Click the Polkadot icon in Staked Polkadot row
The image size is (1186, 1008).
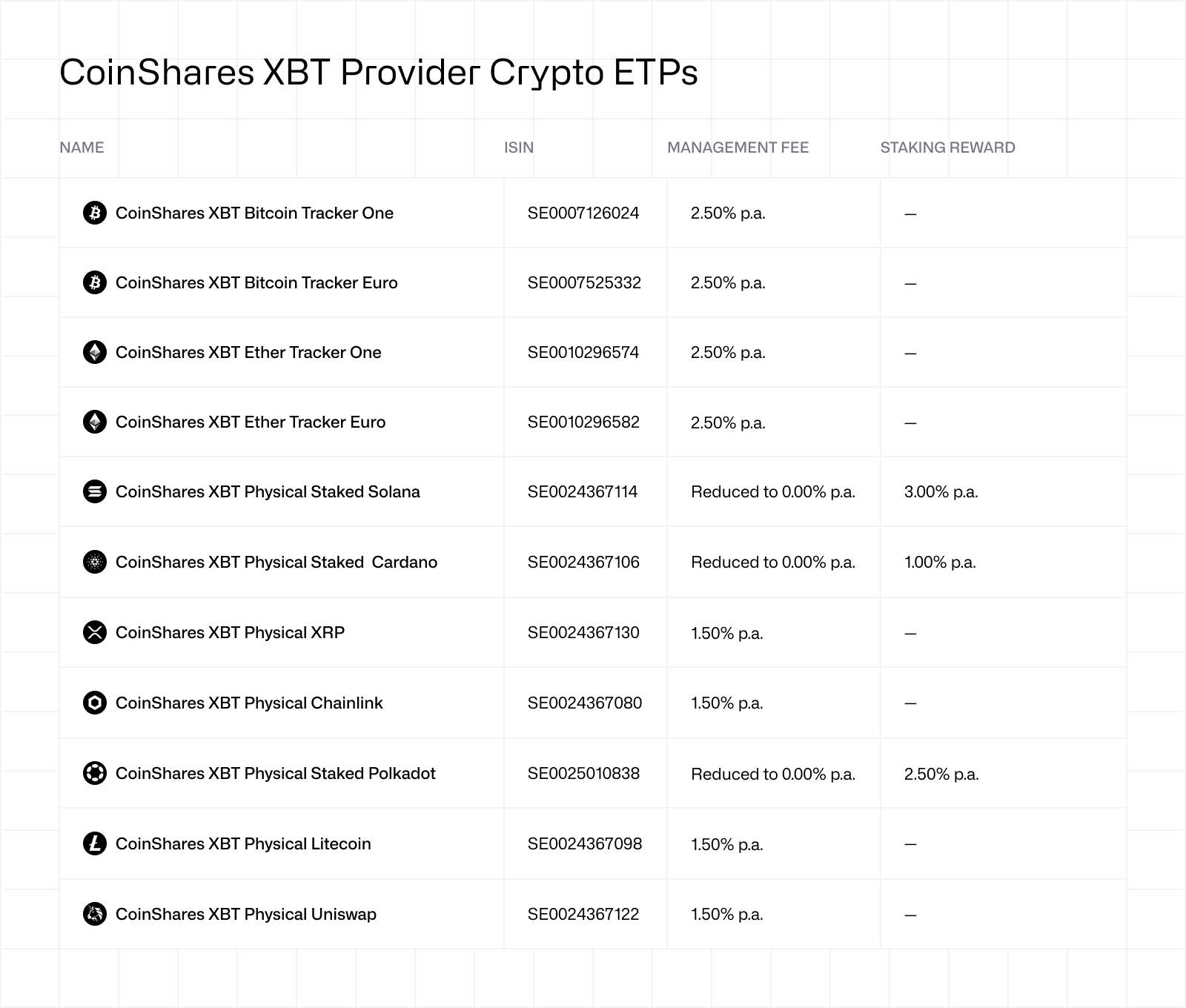(x=95, y=773)
